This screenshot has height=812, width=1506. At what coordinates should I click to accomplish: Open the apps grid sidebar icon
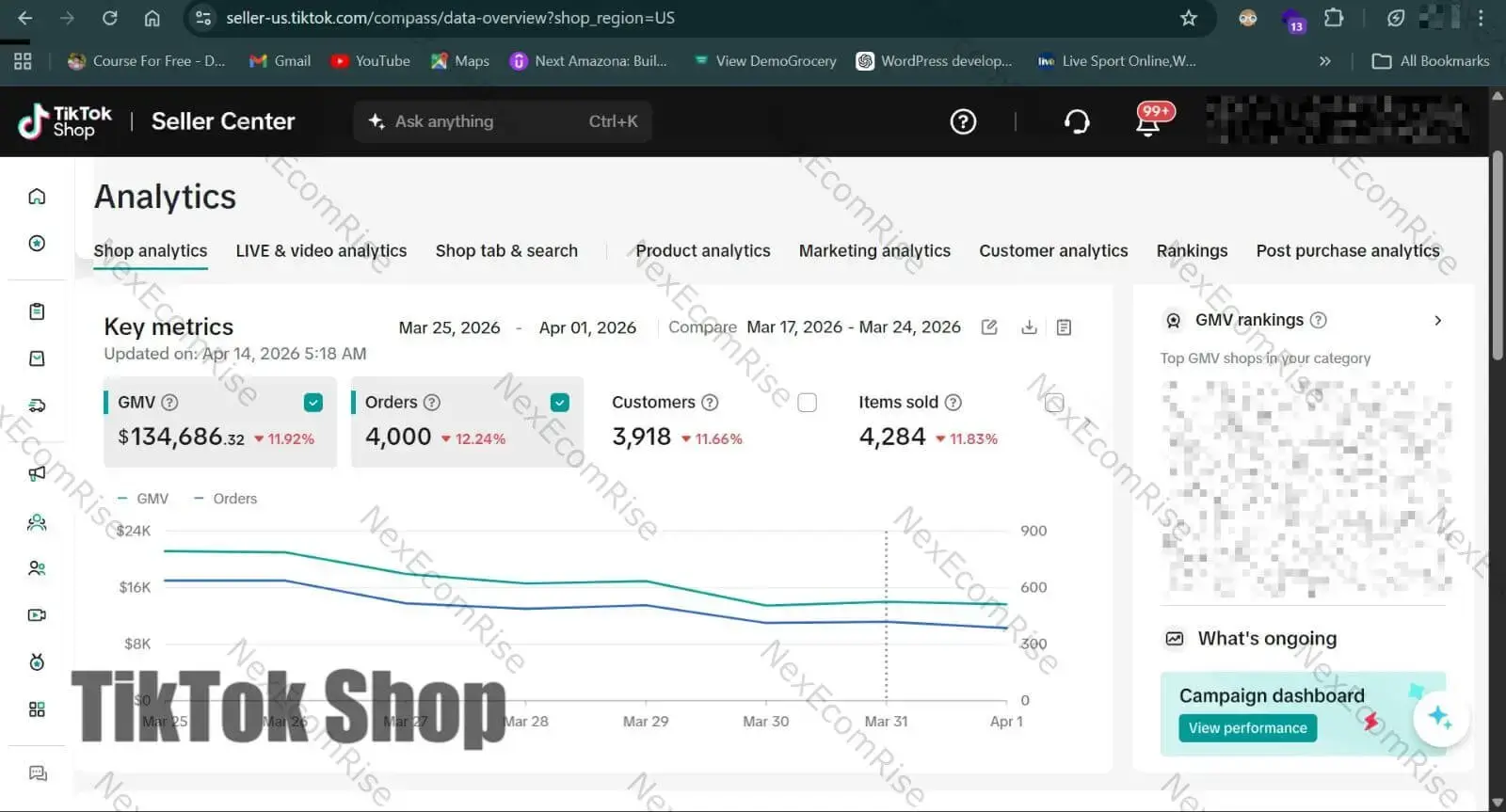coord(37,709)
